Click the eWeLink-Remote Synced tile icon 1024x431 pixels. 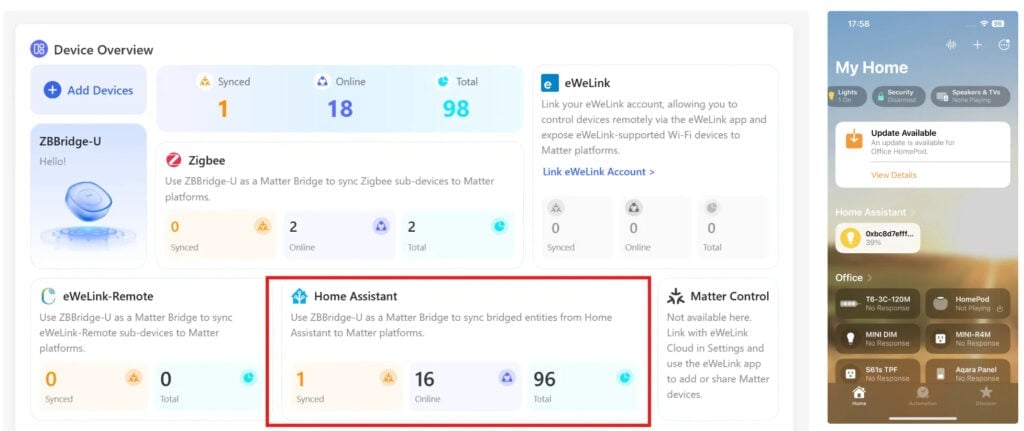[134, 377]
